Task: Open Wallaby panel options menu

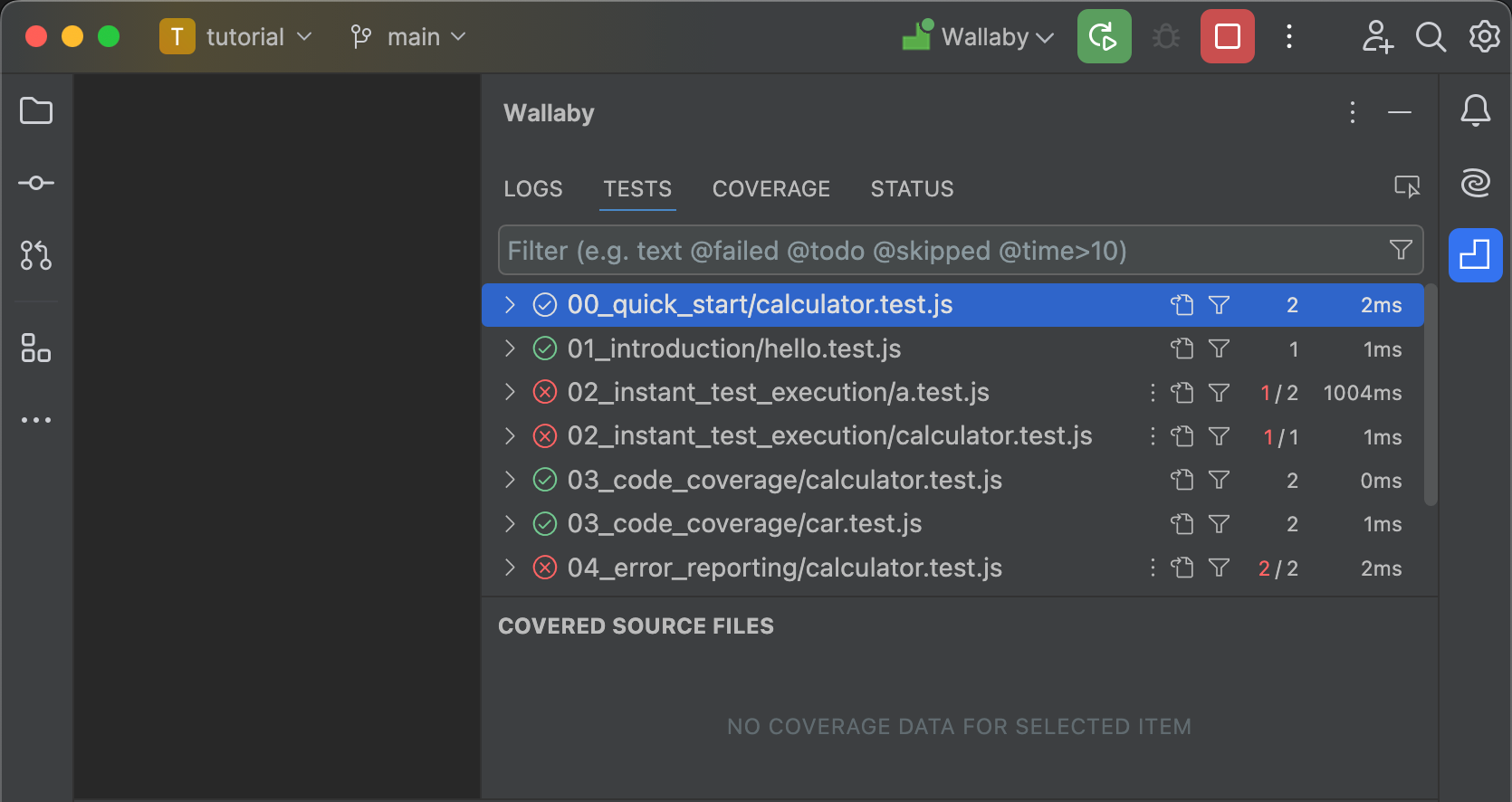Action: (x=1353, y=112)
